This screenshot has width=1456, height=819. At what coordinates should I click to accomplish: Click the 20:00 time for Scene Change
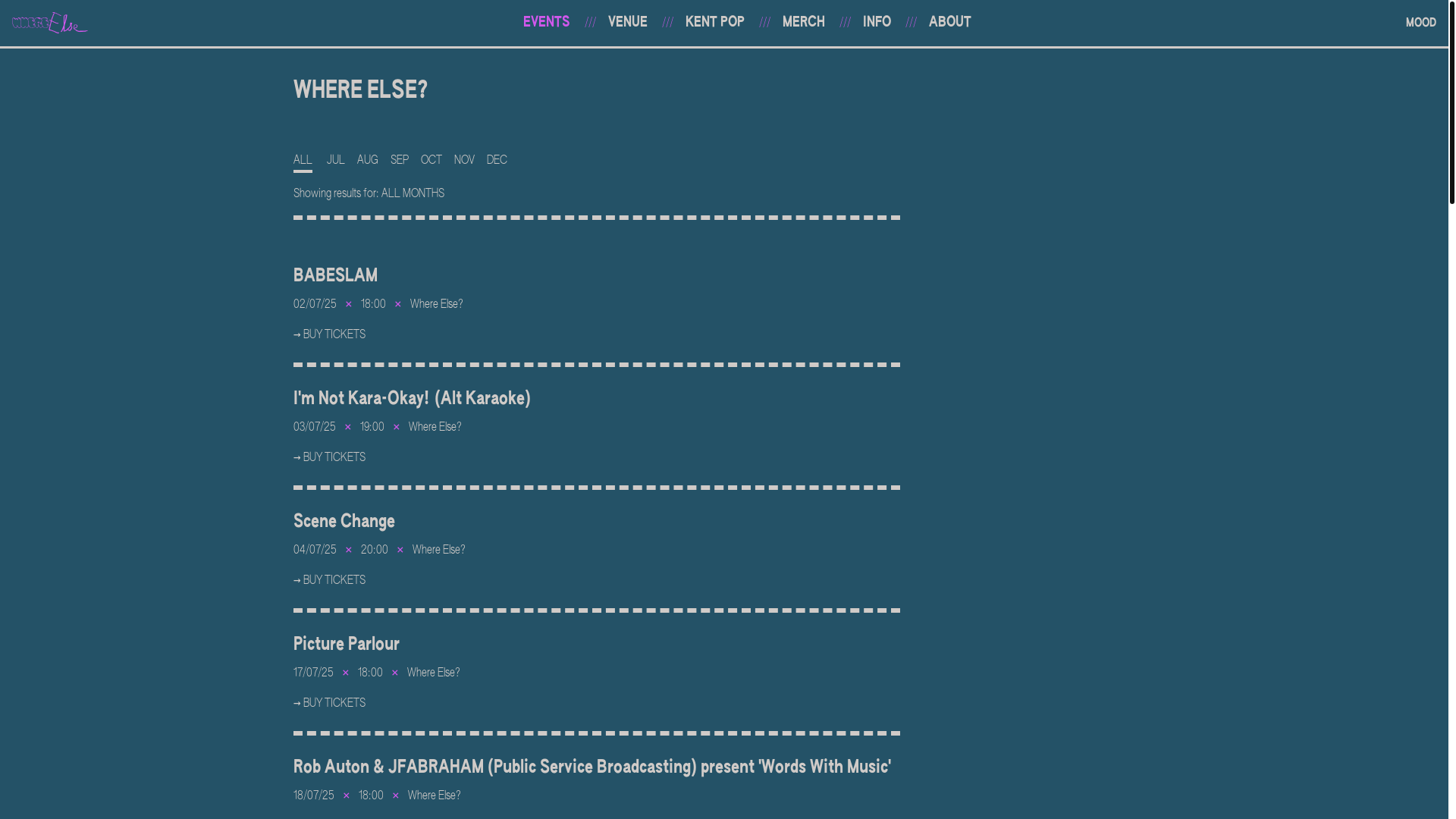point(374,550)
